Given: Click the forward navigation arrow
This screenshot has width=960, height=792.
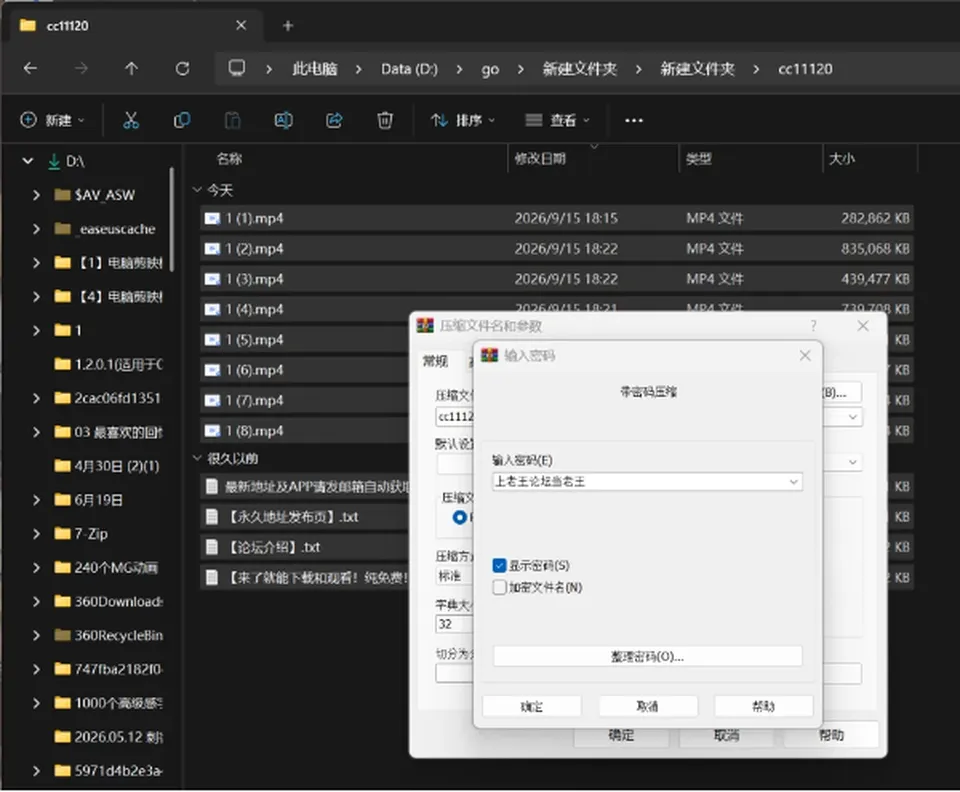Looking at the screenshot, I should (81, 69).
